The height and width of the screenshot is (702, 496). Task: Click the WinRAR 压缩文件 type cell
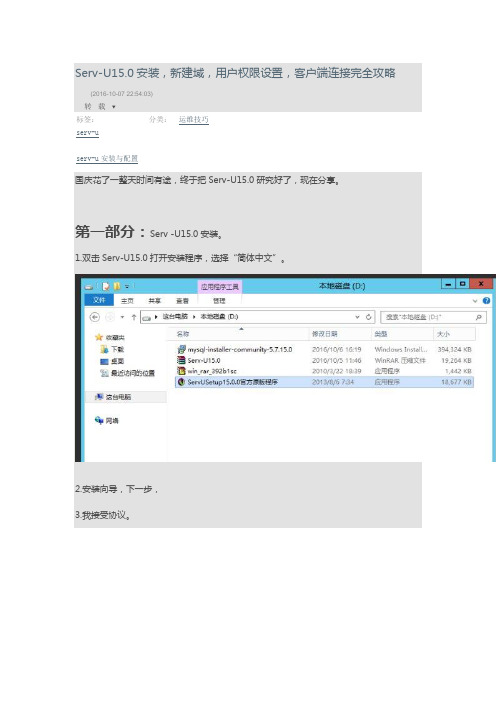point(400,360)
